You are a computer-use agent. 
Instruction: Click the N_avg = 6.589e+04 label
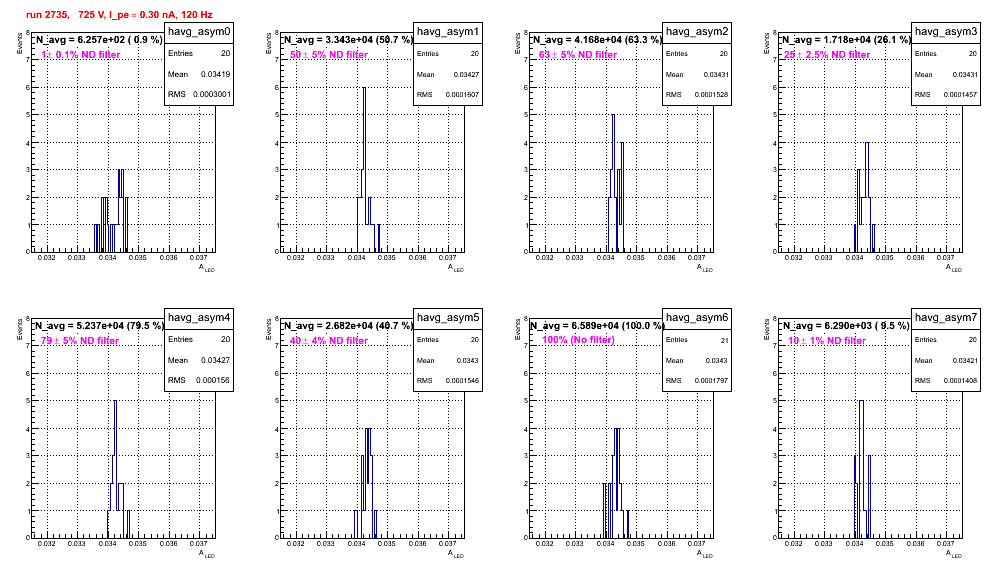coord(597,325)
